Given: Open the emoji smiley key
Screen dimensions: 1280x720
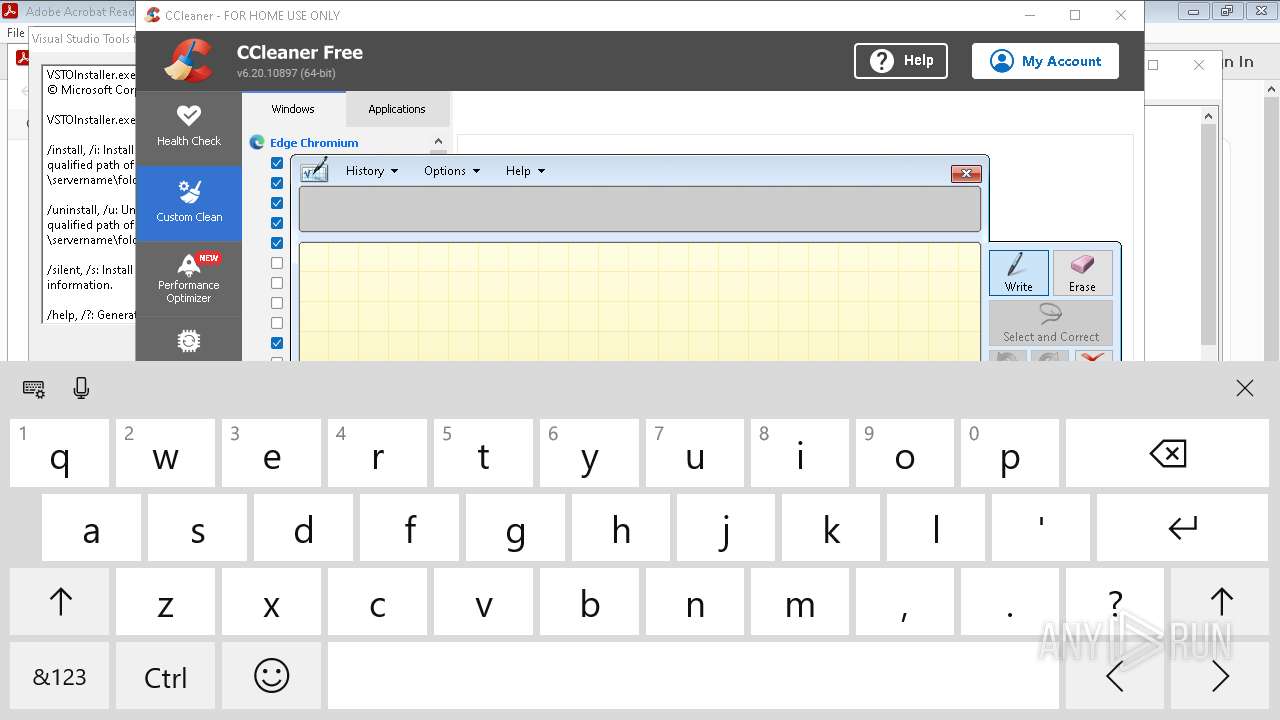Looking at the screenshot, I should pos(271,677).
